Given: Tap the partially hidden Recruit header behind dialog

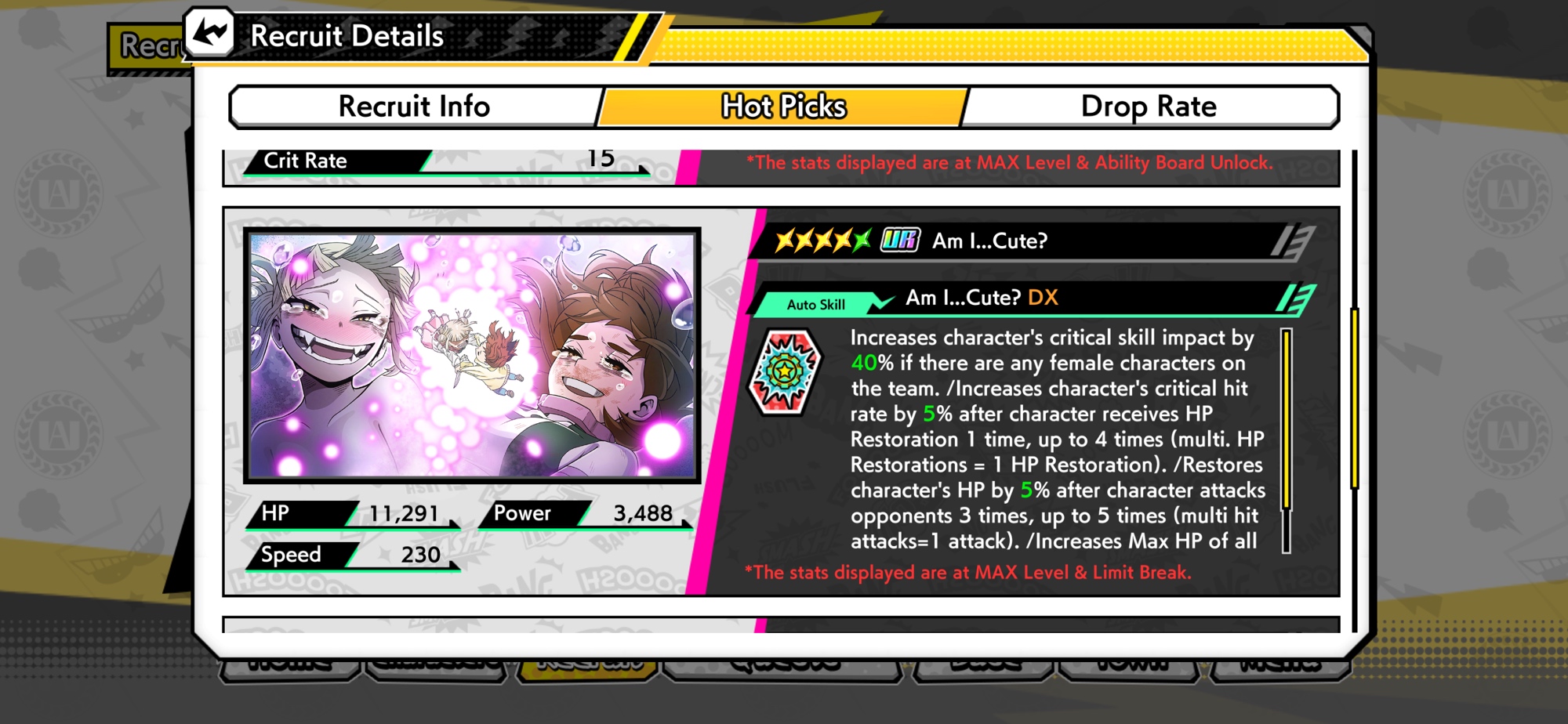Looking at the screenshot, I should pyautogui.click(x=147, y=46).
